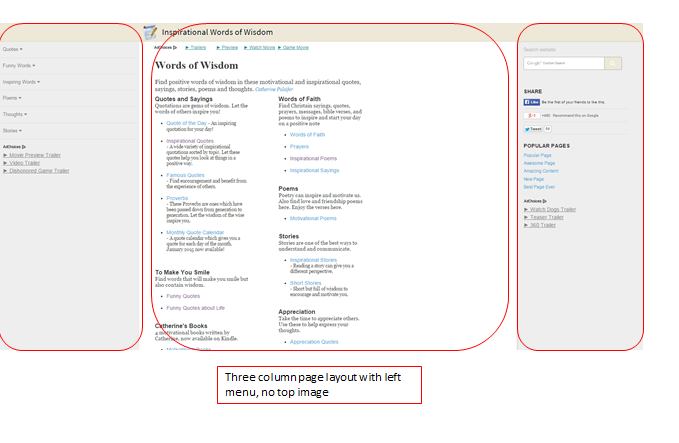This screenshot has height=443, width=679.
Task: Open the Inspiring Words dropdown menu
Action: click(x=21, y=82)
